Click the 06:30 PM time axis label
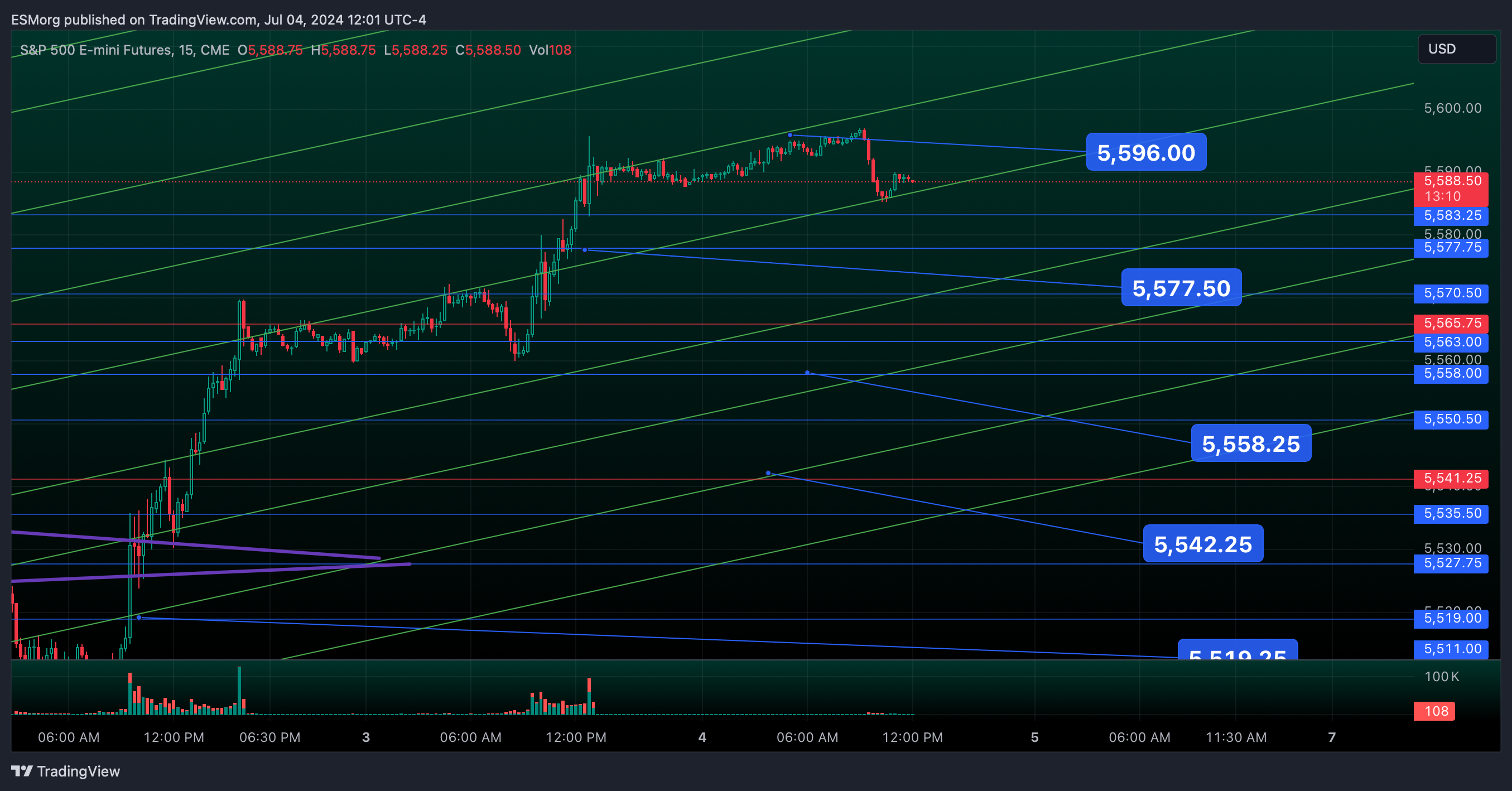Image resolution: width=1512 pixels, height=791 pixels. (x=270, y=737)
